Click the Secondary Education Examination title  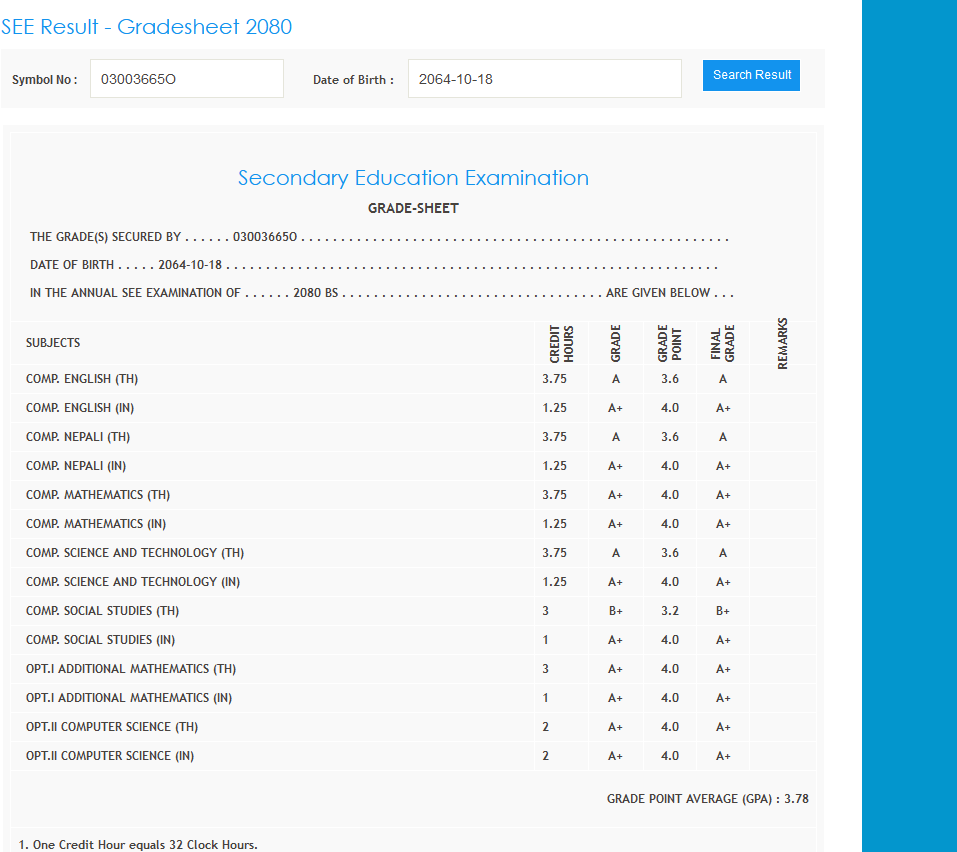(x=413, y=178)
